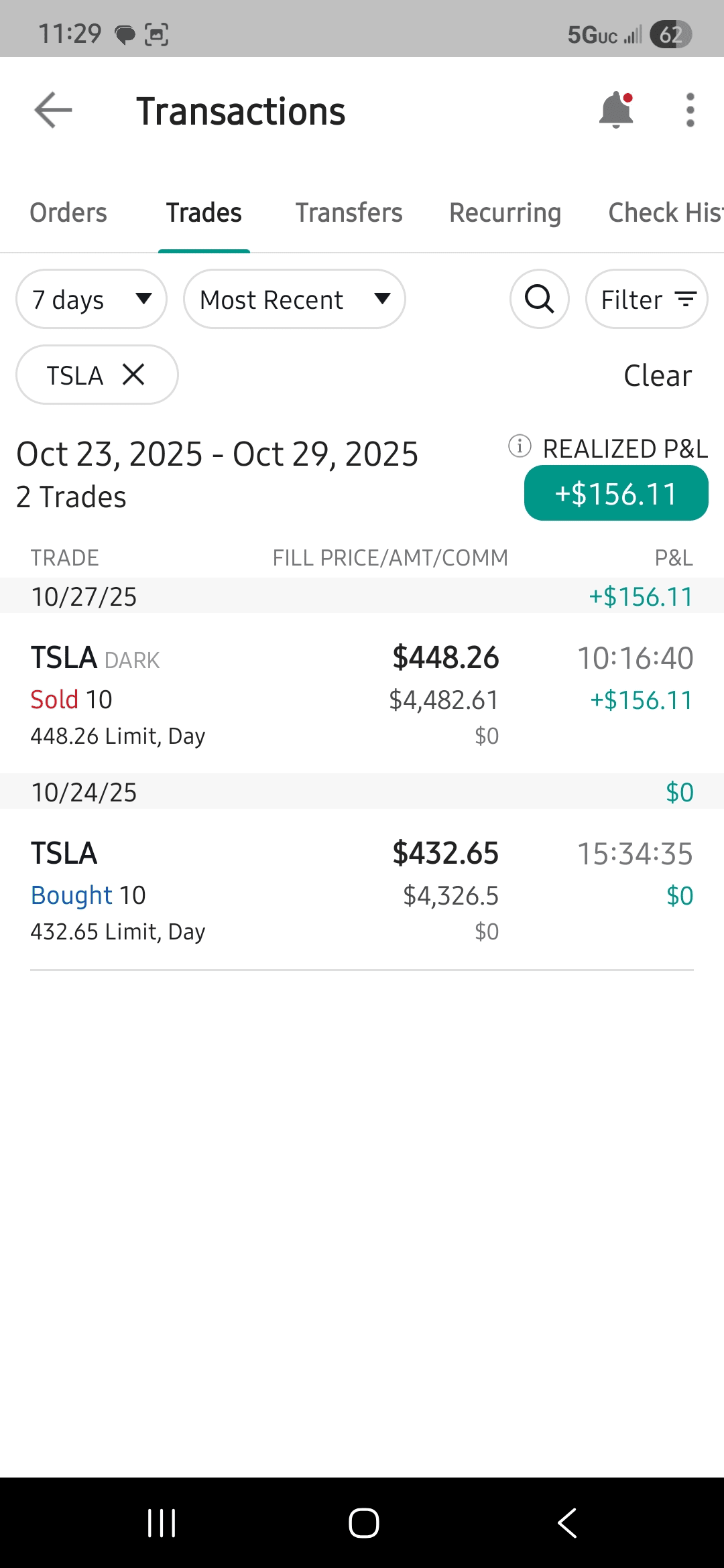Open the Most Recent sort dropdown
This screenshot has width=724, height=1568.
pyautogui.click(x=294, y=299)
